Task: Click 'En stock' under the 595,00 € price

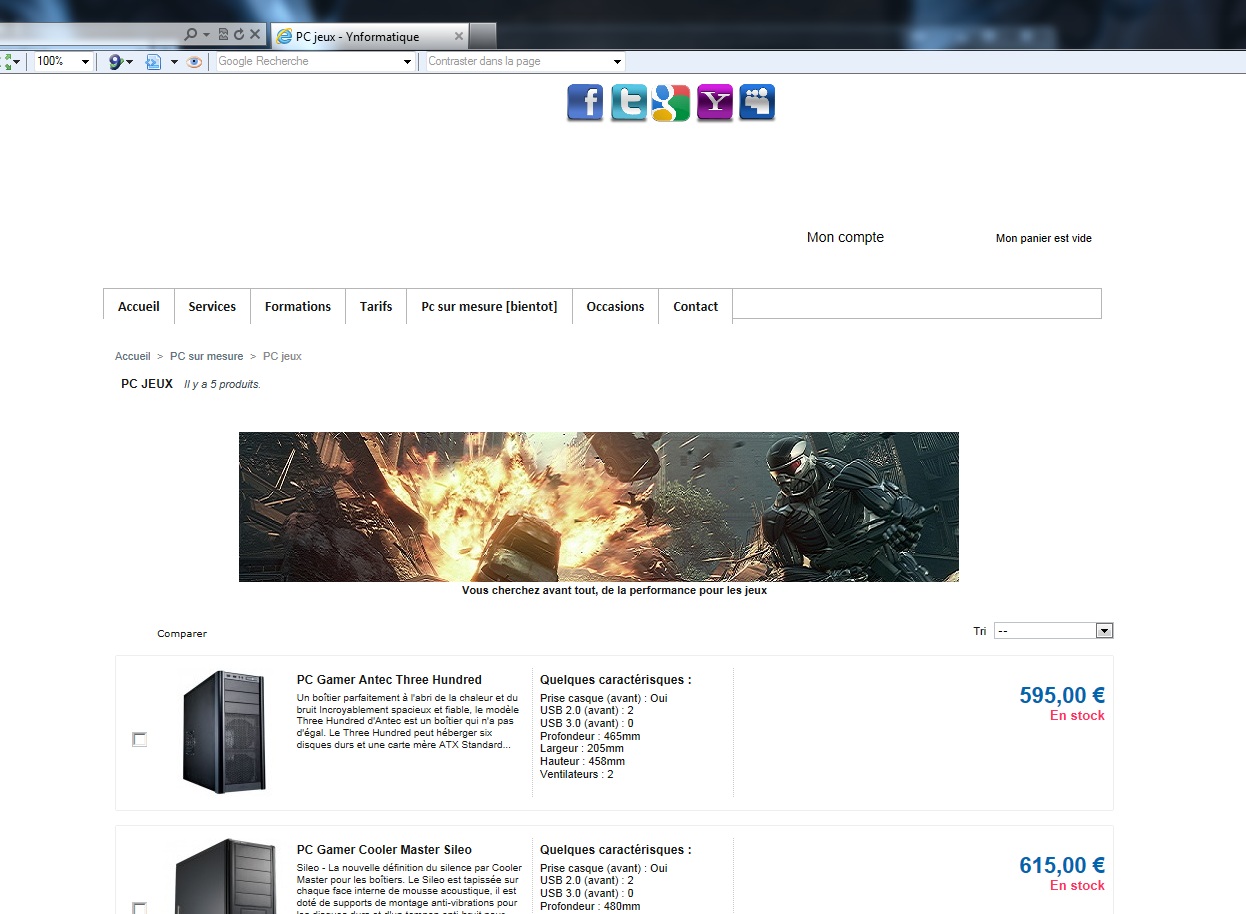Action: pyautogui.click(x=1077, y=716)
